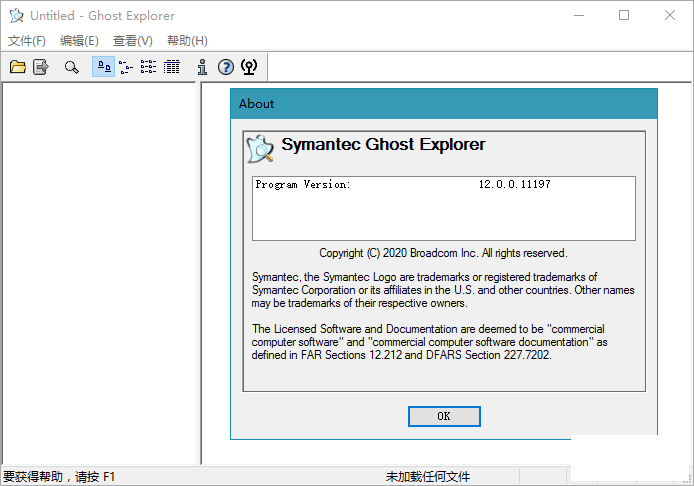Open the 查看(V) menu
Viewport: 694px width, 486px height.
click(x=132, y=41)
